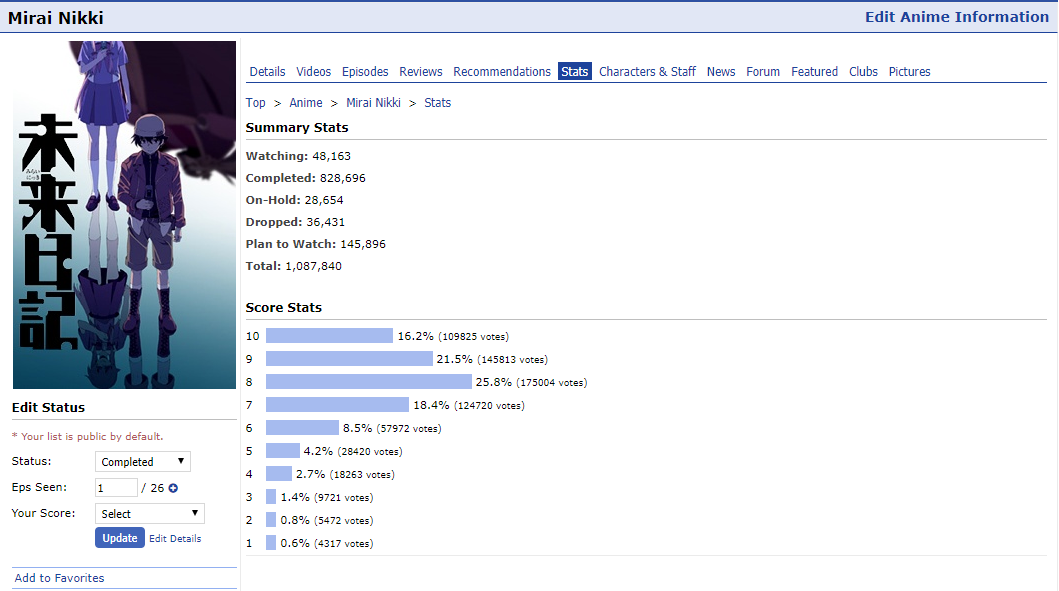The width and height of the screenshot is (1059, 591).
Task: Click the score 6 bar in Score Stats
Action: (x=302, y=428)
